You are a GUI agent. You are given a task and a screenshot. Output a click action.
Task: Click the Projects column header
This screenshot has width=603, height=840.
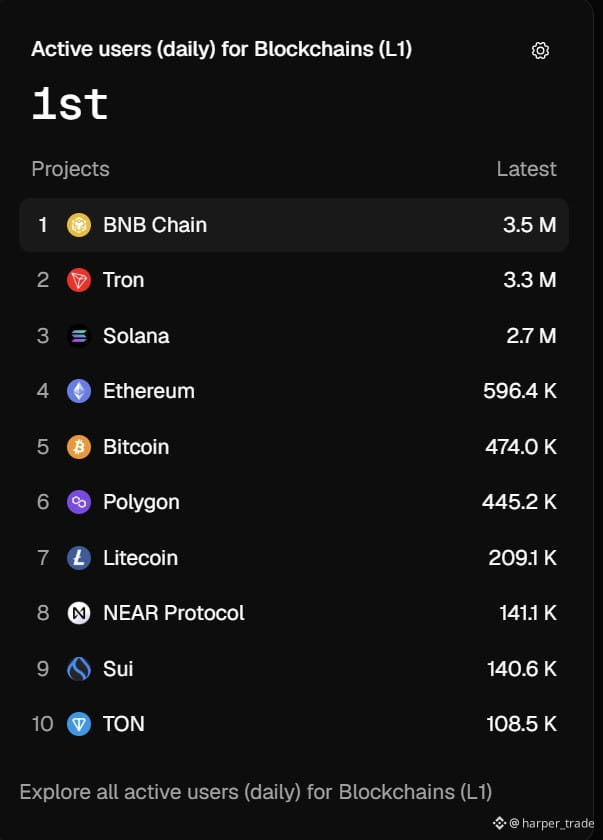click(70, 169)
